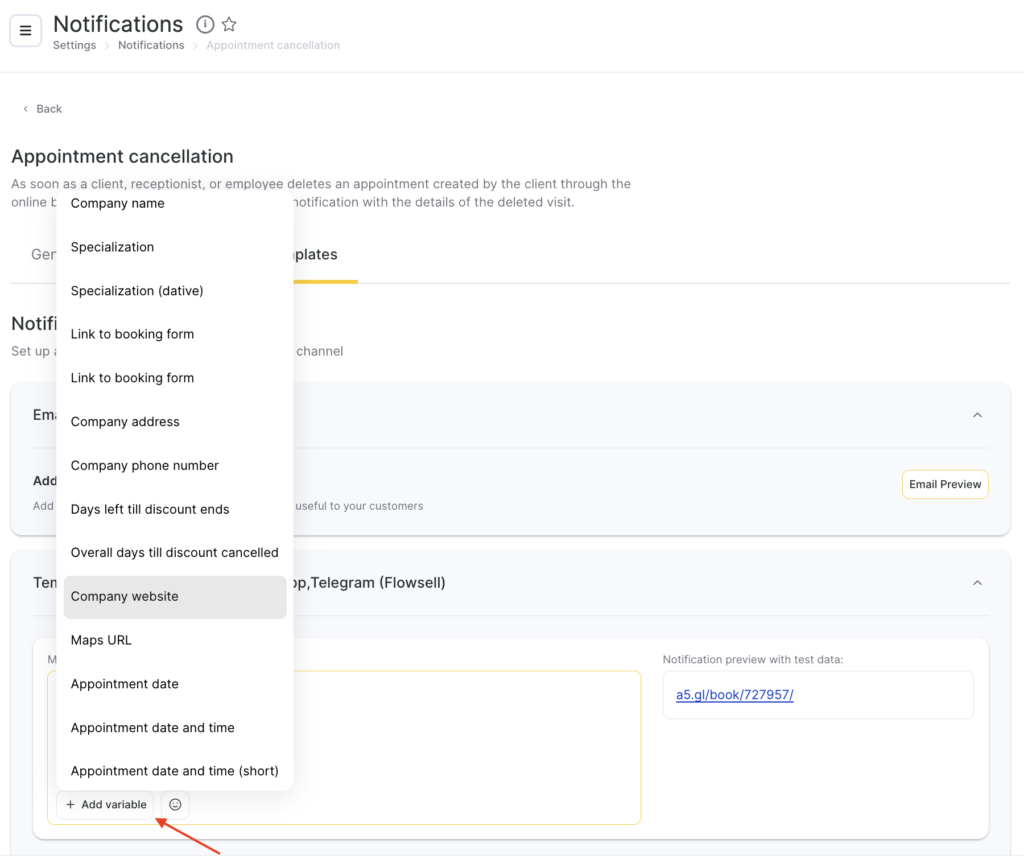This screenshot has height=859, width=1024.
Task: Insert the Company name variable
Action: pyautogui.click(x=117, y=204)
